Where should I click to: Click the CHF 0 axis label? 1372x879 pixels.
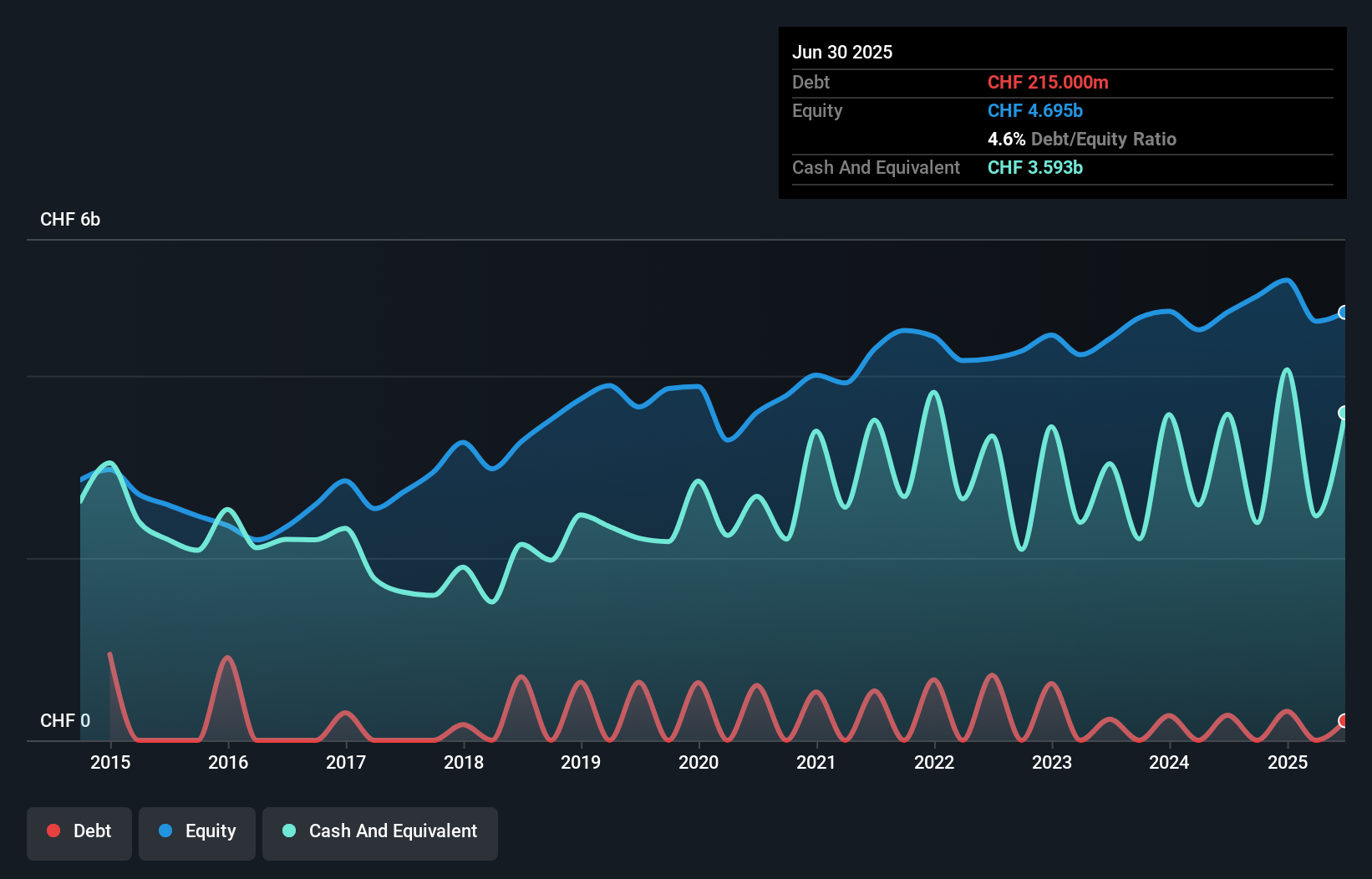[65, 720]
